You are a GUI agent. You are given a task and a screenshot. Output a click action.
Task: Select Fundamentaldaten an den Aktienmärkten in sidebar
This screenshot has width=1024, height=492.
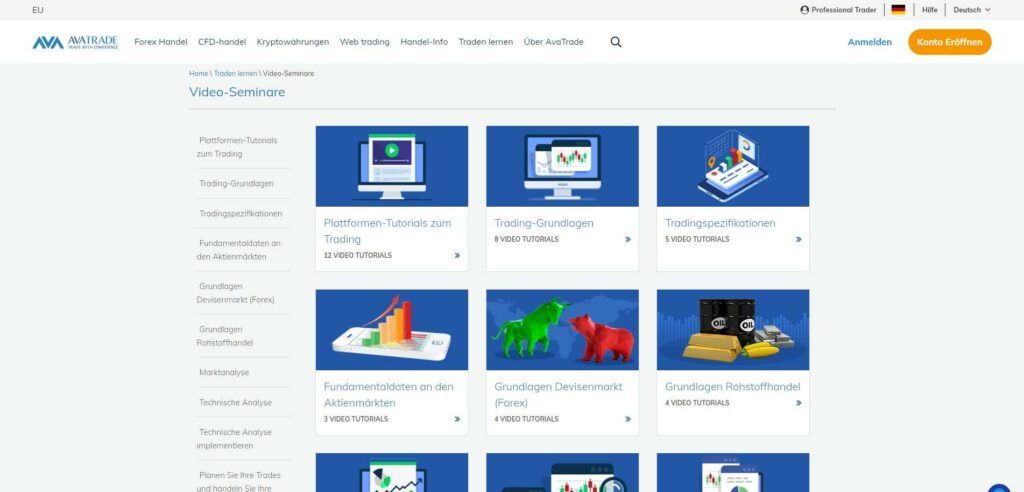(239, 250)
